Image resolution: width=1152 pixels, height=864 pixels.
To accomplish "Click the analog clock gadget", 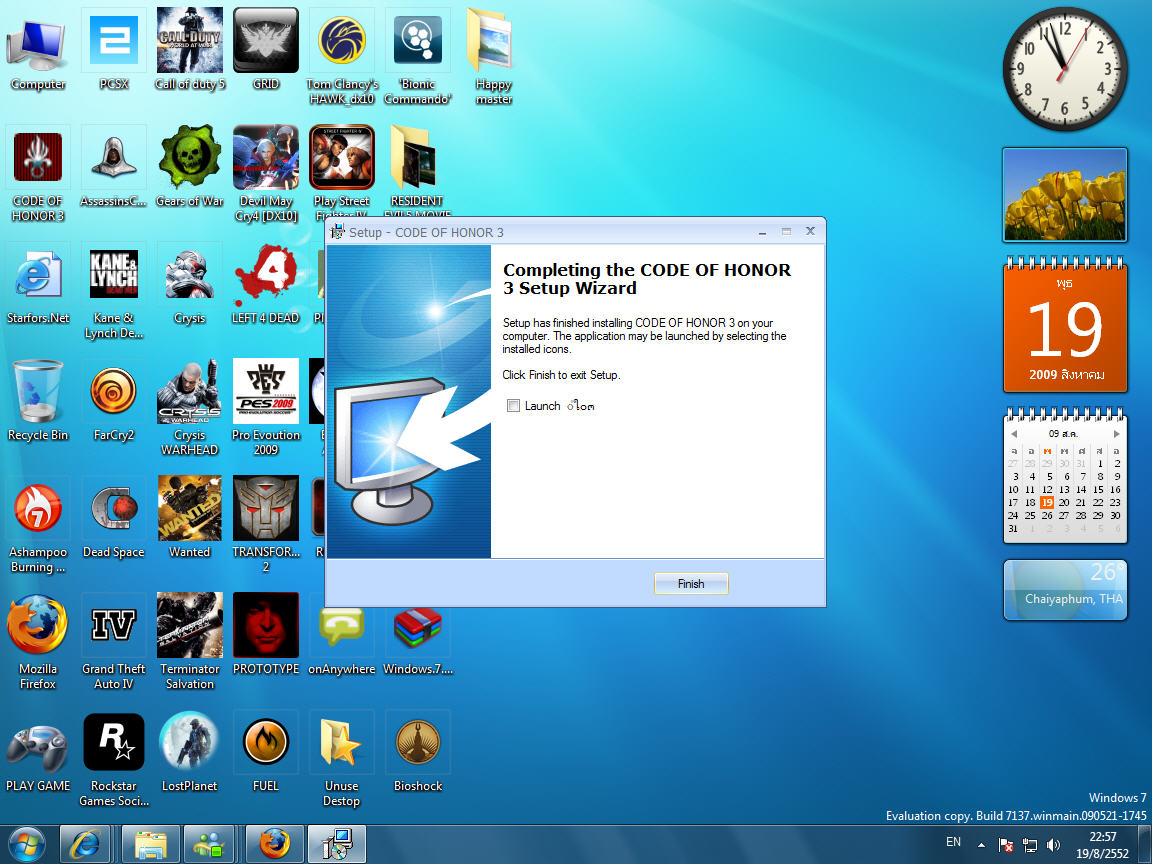I will [1065, 69].
